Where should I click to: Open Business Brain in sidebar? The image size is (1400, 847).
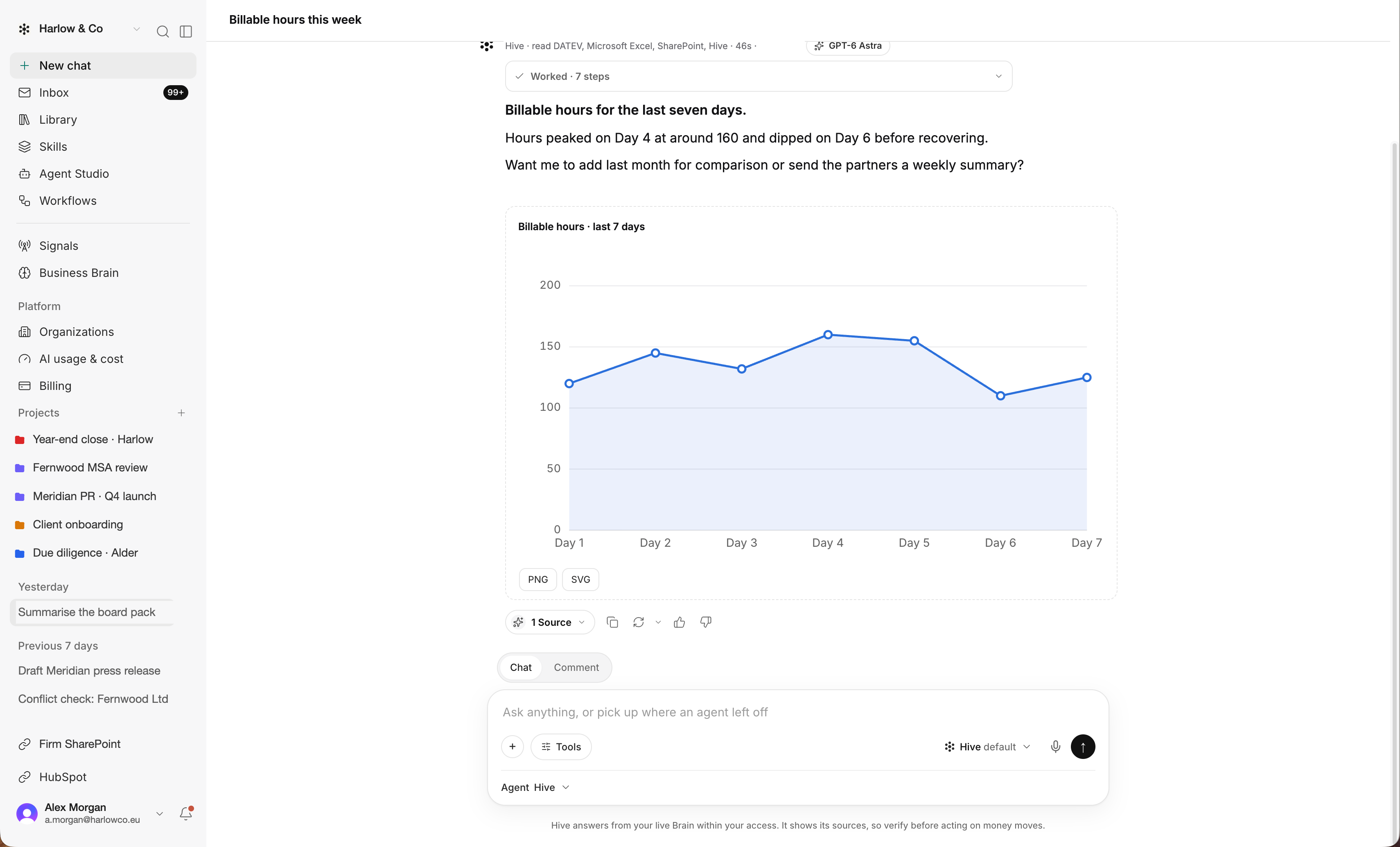(x=103, y=273)
